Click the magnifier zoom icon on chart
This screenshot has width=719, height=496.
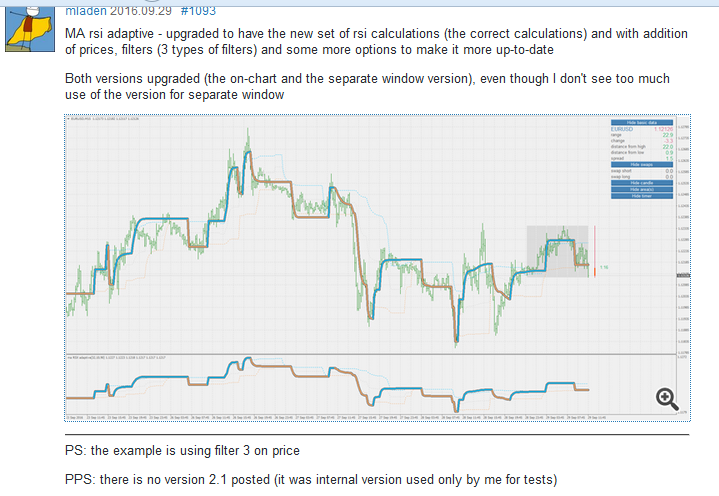pos(667,397)
